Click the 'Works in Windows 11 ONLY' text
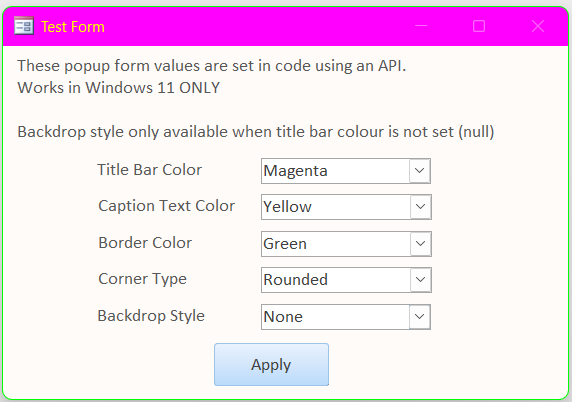The width and height of the screenshot is (572, 402). click(119, 88)
